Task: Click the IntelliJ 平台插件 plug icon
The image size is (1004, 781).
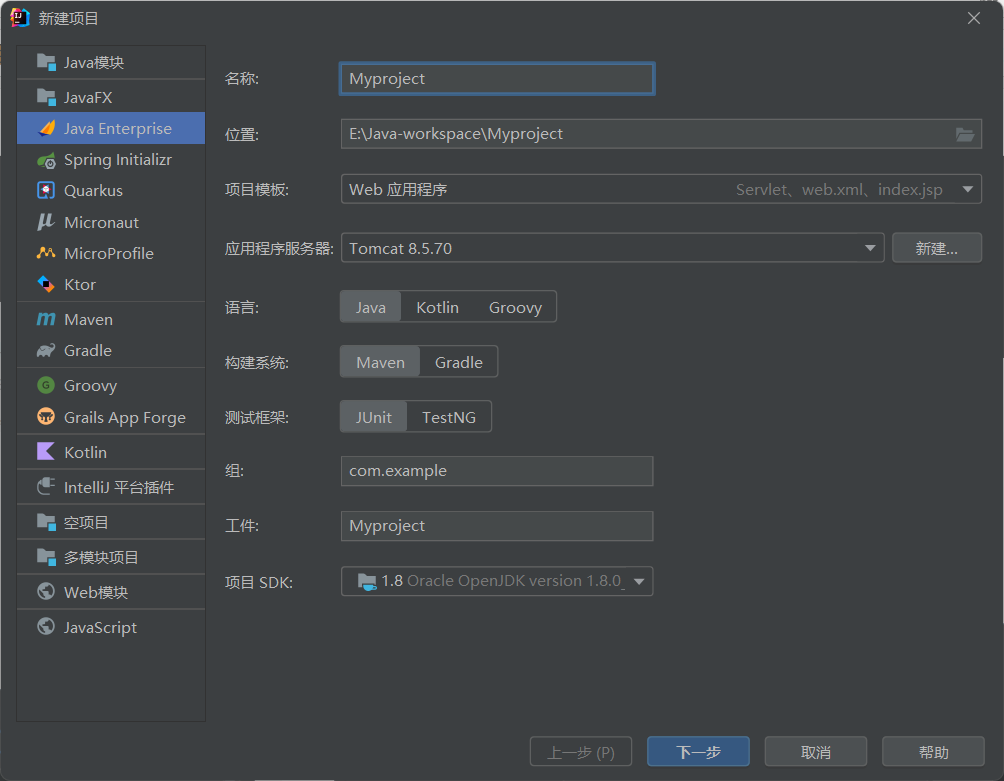Action: [x=46, y=487]
